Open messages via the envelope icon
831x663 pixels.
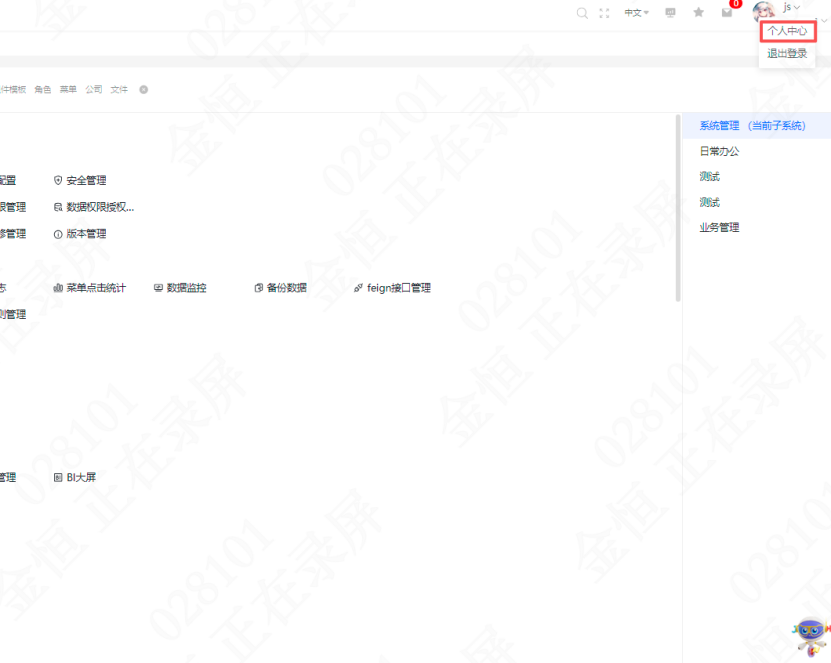pyautogui.click(x=727, y=12)
